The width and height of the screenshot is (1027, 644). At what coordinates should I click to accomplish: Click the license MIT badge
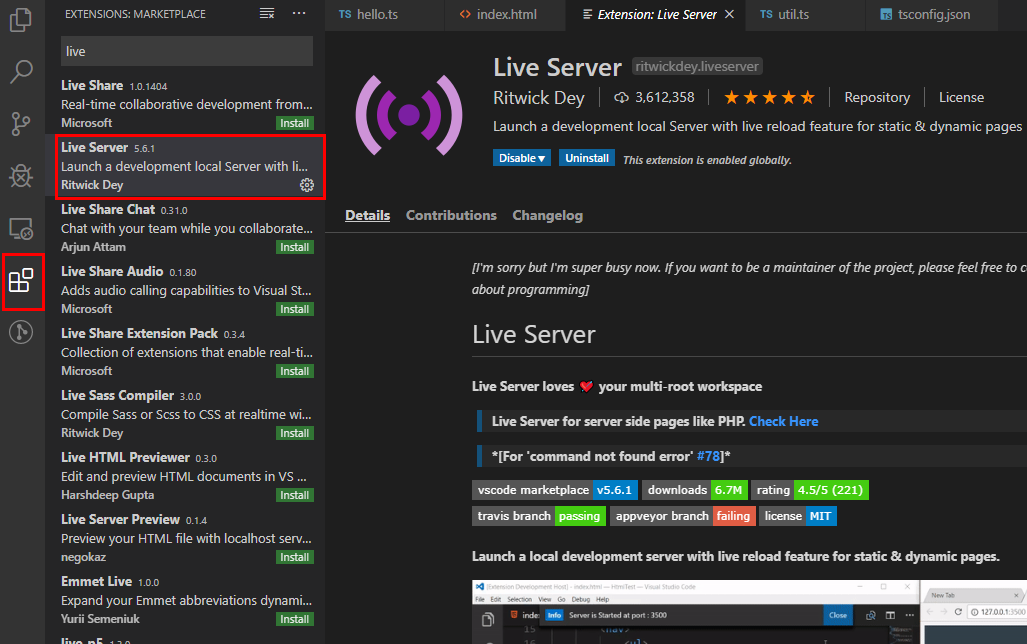(798, 516)
